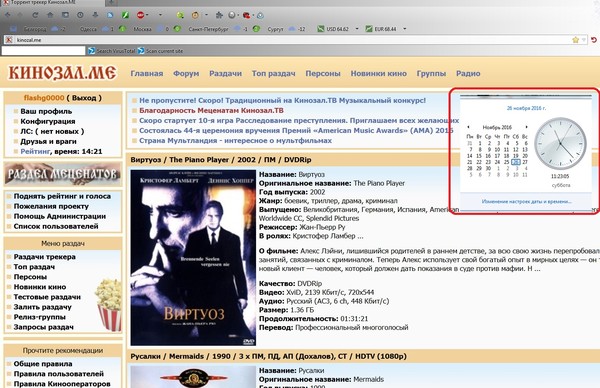Open the Ваш профиль link
Image resolution: width=600 pixels, height=388 pixels.
point(46,111)
